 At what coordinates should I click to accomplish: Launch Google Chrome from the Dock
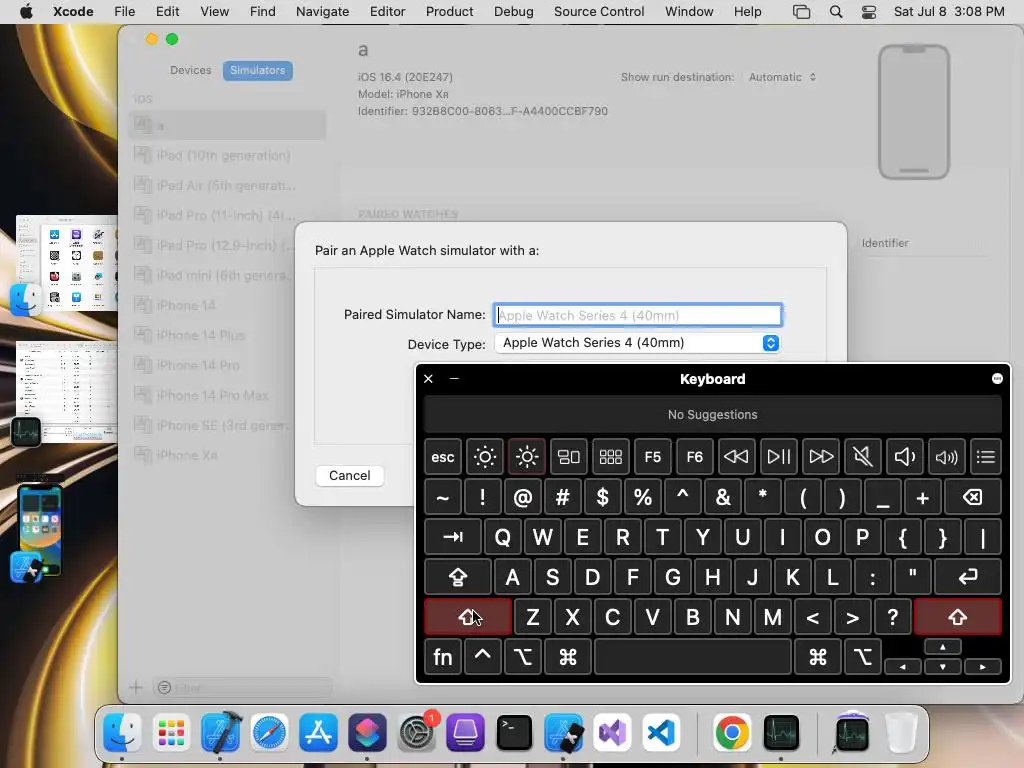(x=731, y=733)
